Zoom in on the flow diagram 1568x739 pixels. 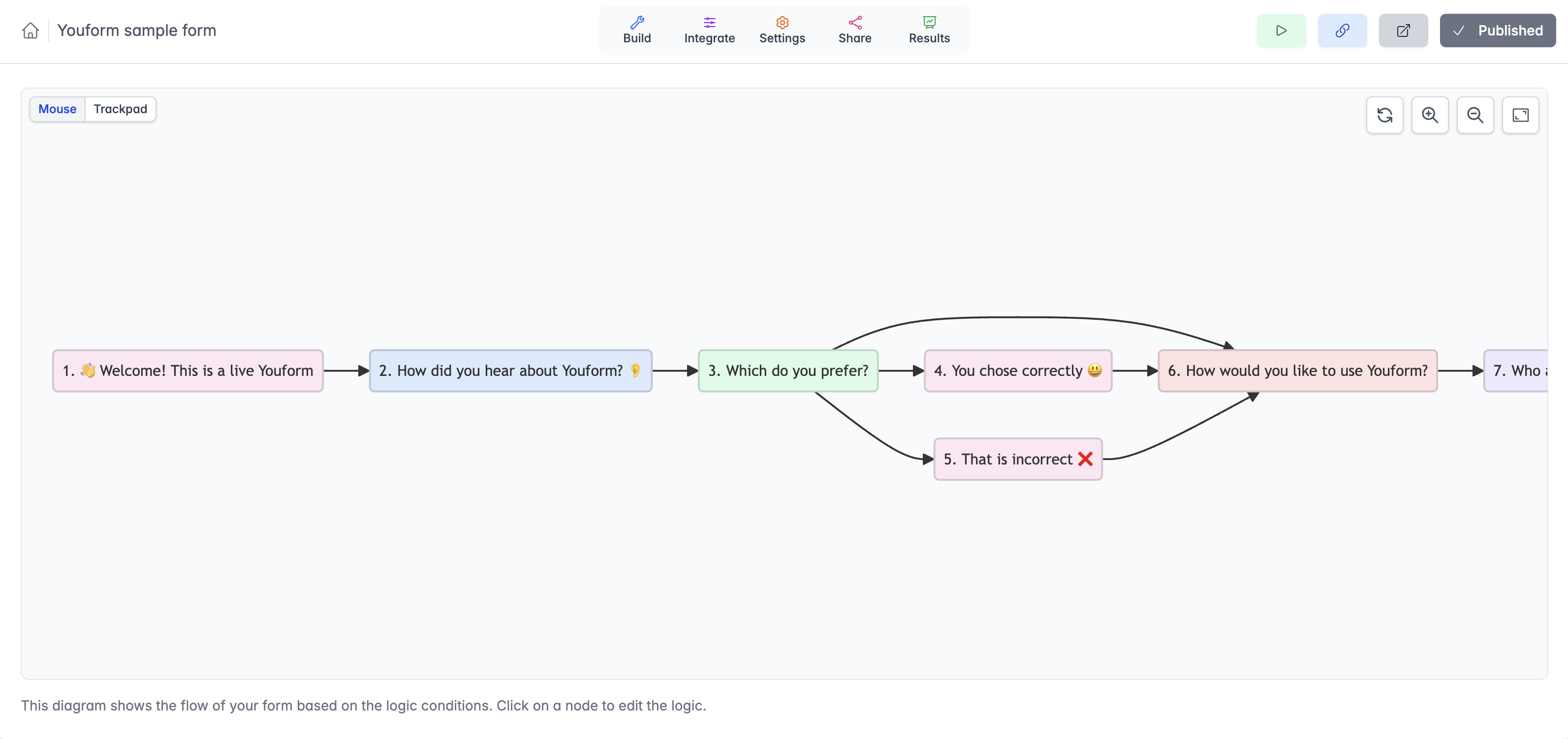[x=1430, y=115]
